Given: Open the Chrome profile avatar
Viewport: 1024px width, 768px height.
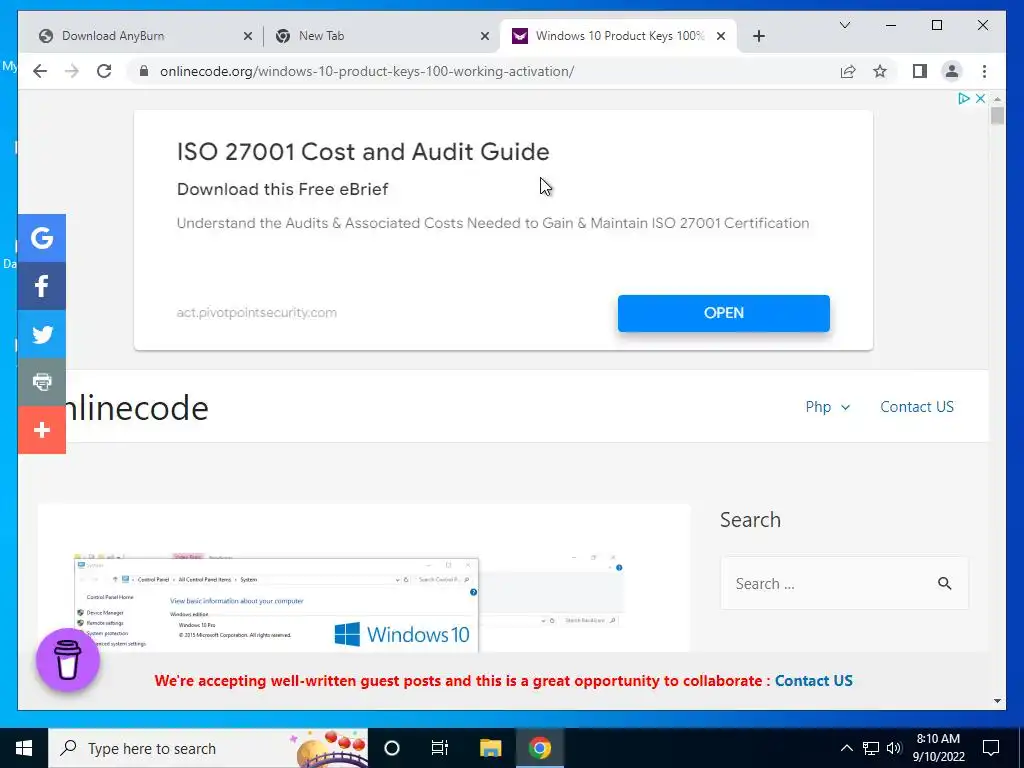Looking at the screenshot, I should [x=952, y=71].
